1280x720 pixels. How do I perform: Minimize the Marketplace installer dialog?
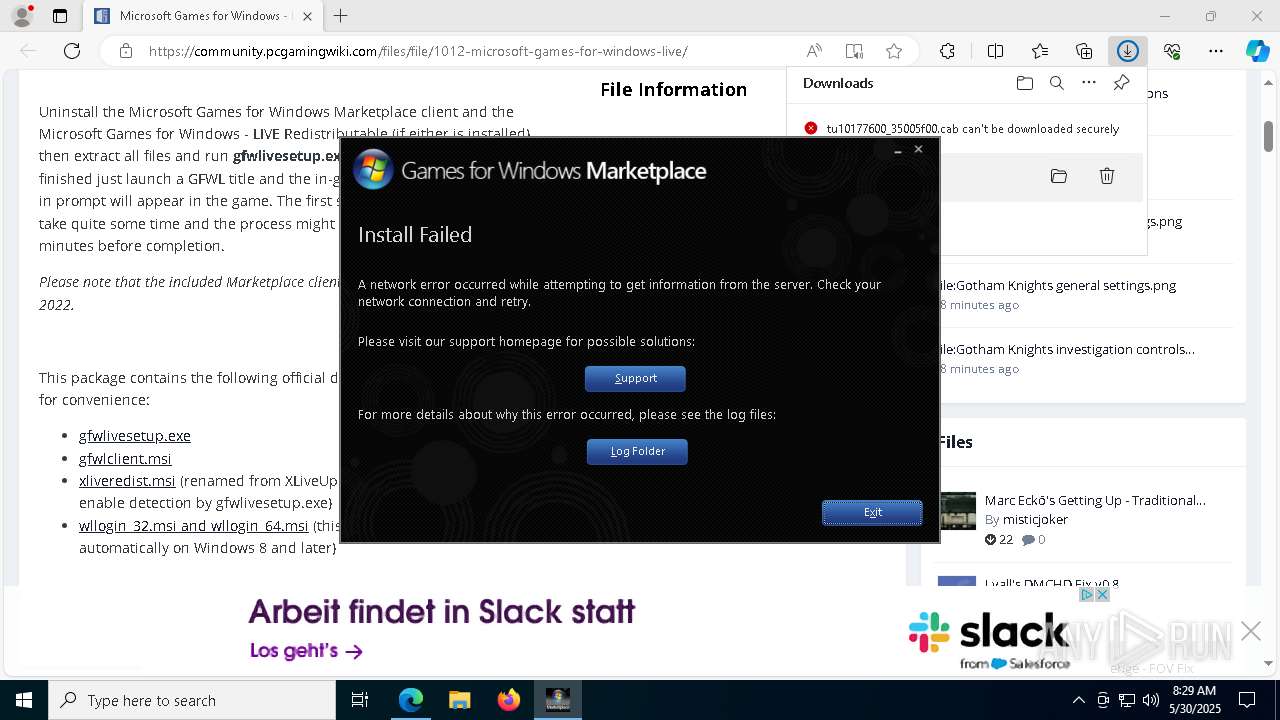(x=898, y=150)
